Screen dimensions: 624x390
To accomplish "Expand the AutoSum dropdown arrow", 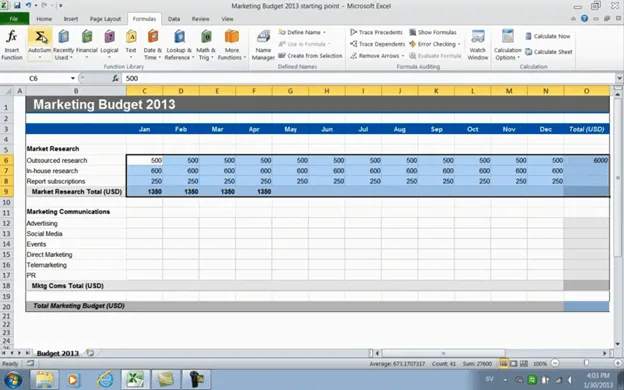I will [x=40, y=58].
